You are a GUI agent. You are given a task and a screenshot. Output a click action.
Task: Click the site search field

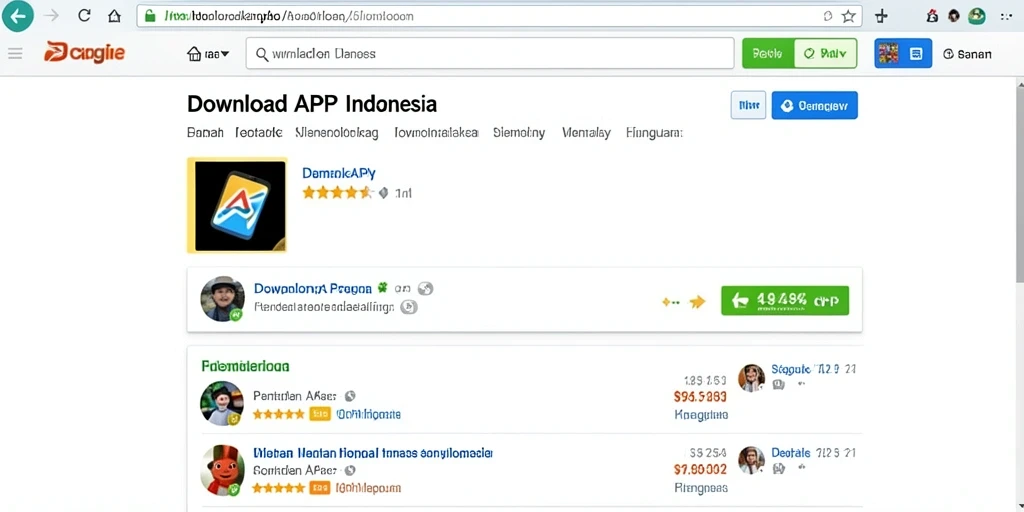(x=490, y=54)
